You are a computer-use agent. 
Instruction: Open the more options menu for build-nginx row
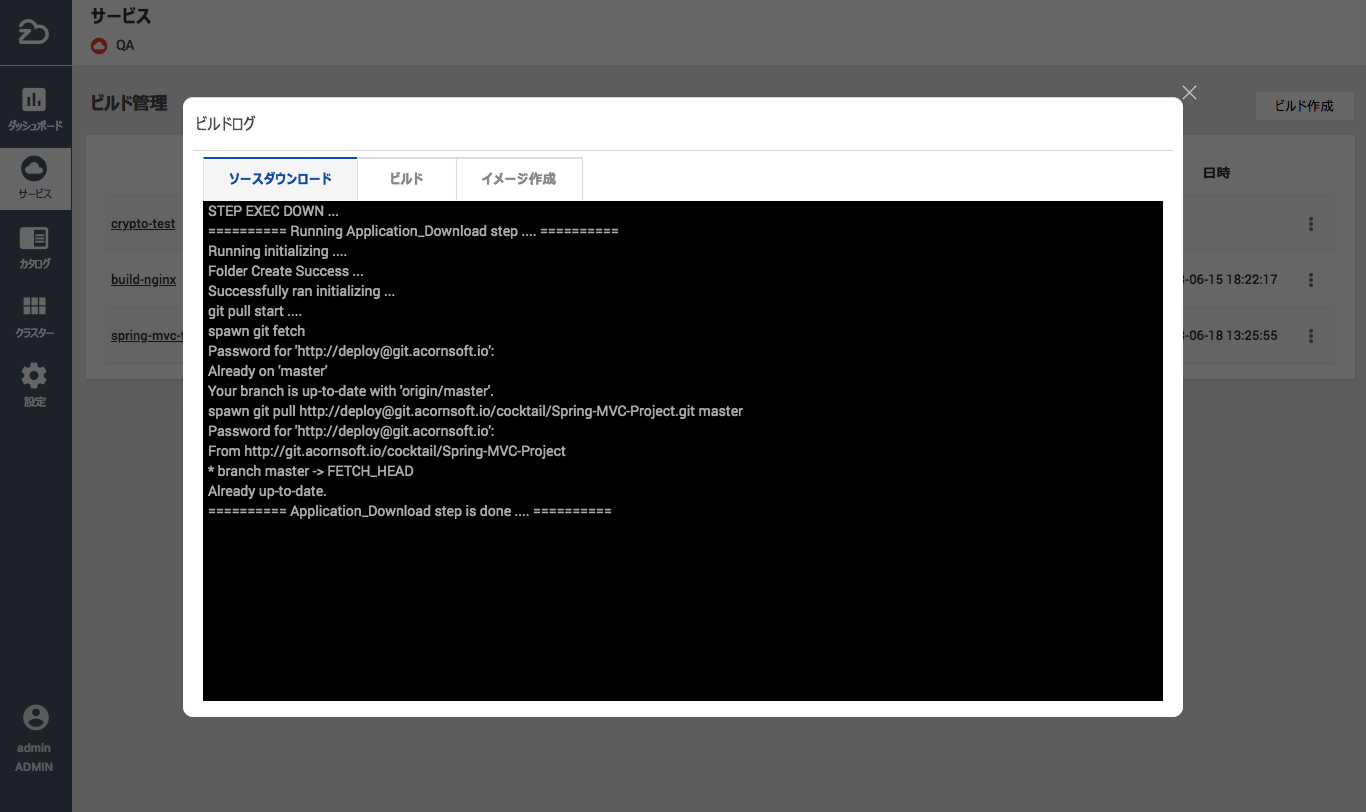[1311, 280]
